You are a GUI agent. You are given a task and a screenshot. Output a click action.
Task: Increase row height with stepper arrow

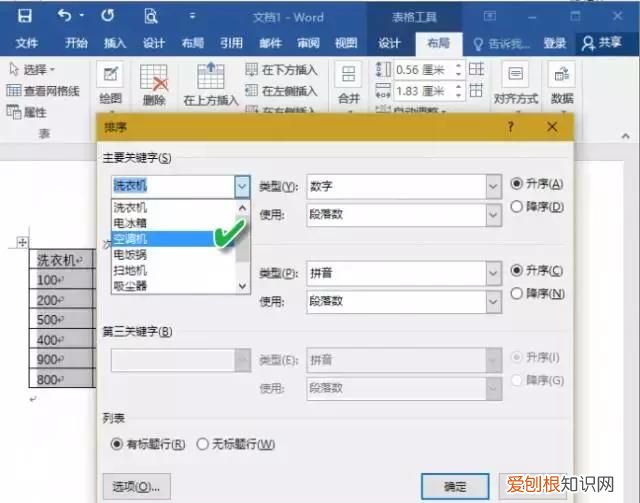(459, 65)
